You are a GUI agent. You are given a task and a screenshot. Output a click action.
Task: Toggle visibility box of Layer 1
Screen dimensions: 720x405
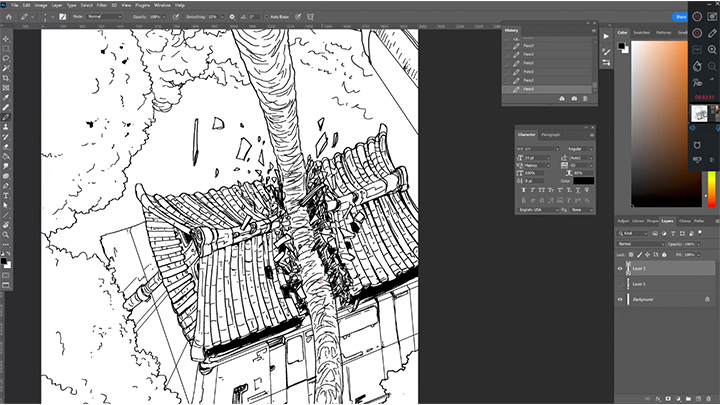pos(620,284)
